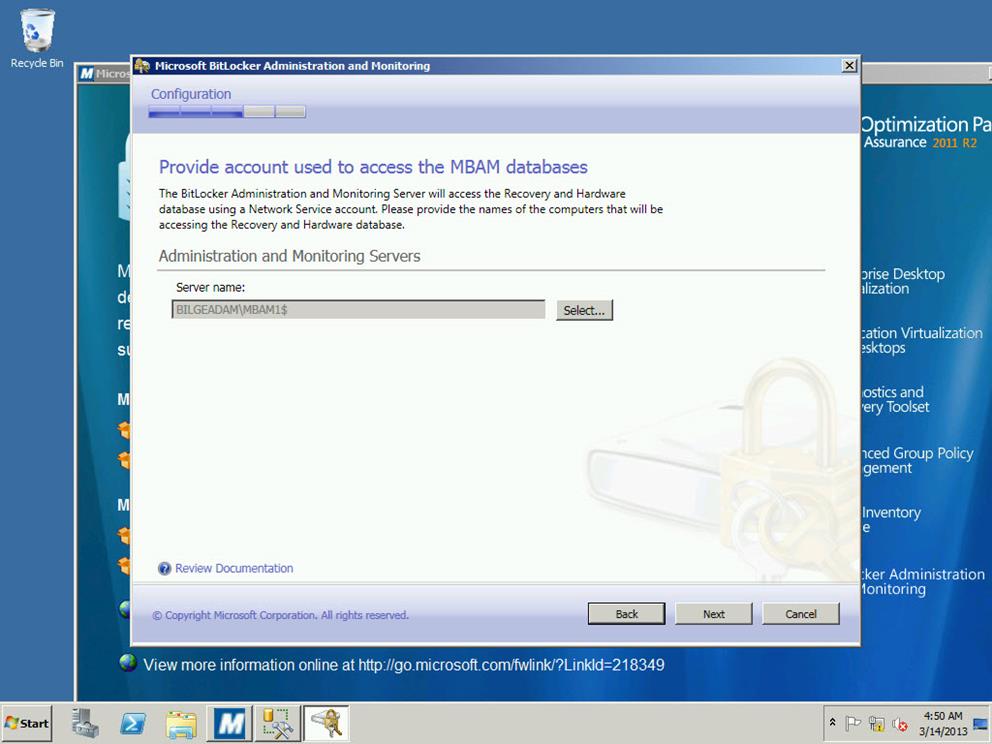Click the globe icon beside View more information
This screenshot has width=992, height=744.
coord(128,664)
